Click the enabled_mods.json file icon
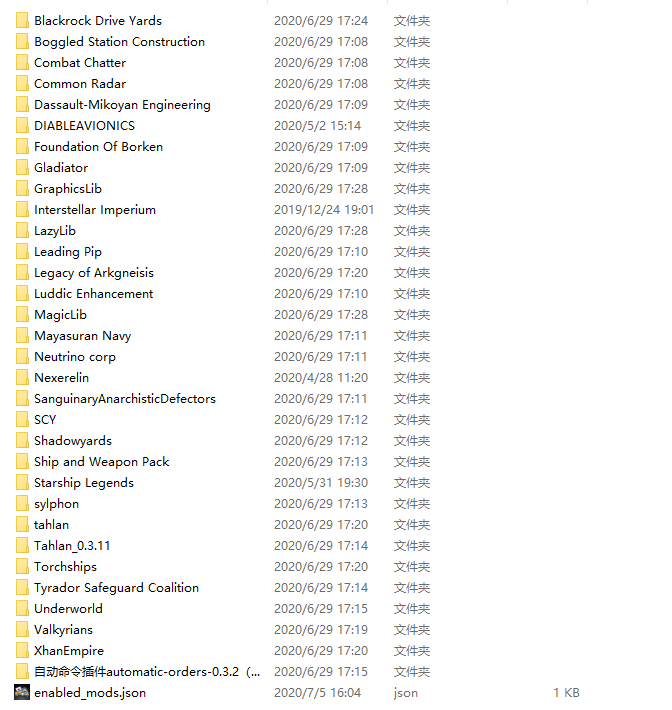This screenshot has width=672, height=710. [x=22, y=692]
